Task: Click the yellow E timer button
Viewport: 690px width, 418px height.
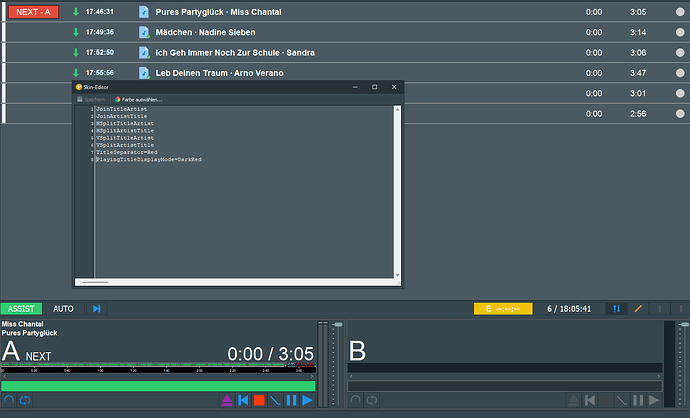Action: (502, 309)
